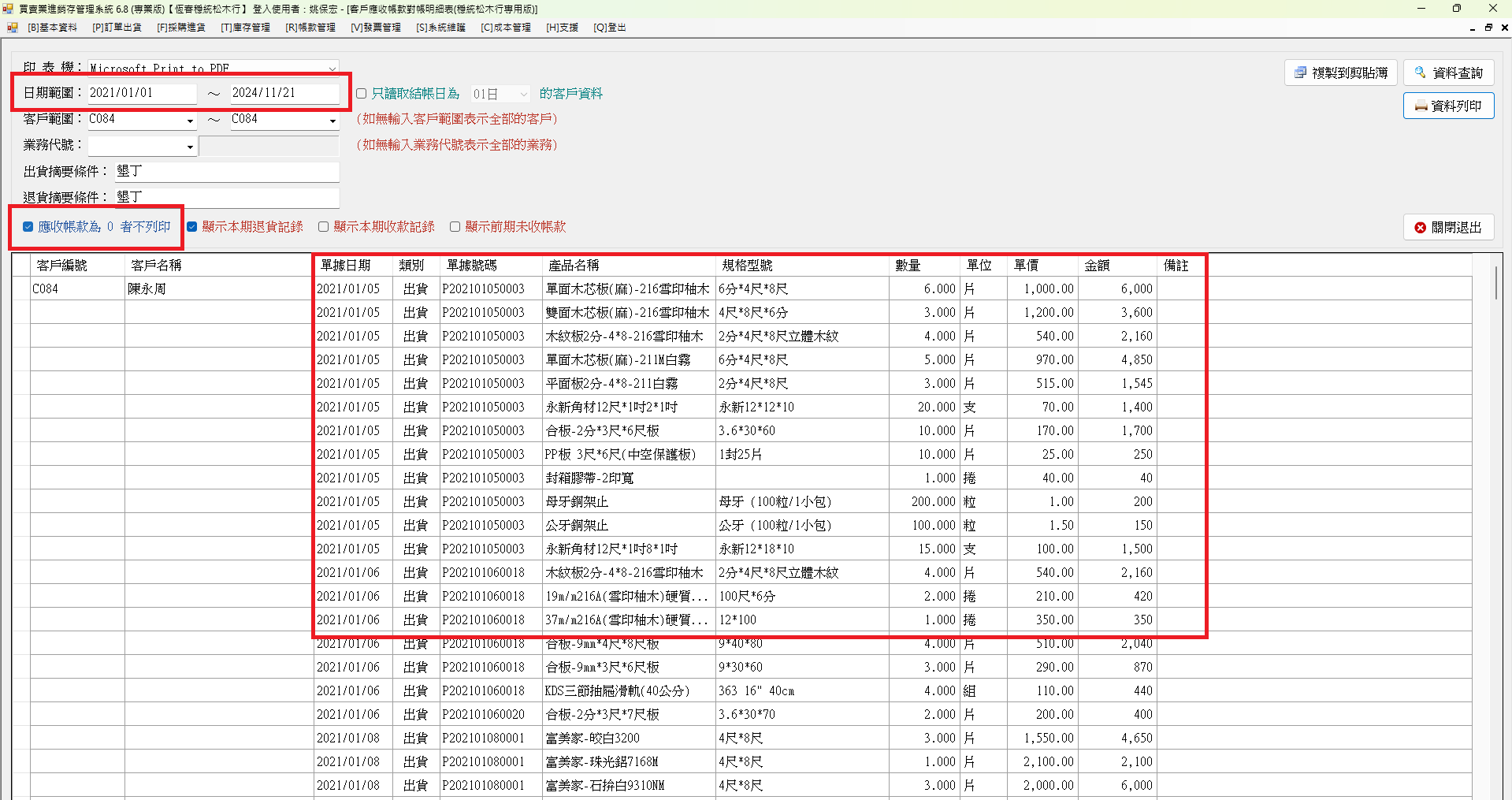The height and width of the screenshot is (800, 1512).
Task: Click the [Q]登出 menu item
Action: [610, 28]
